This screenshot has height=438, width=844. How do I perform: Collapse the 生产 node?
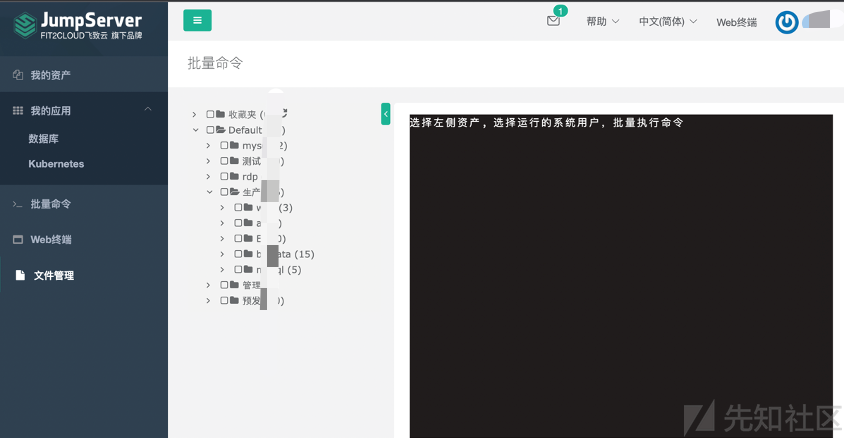(x=209, y=192)
